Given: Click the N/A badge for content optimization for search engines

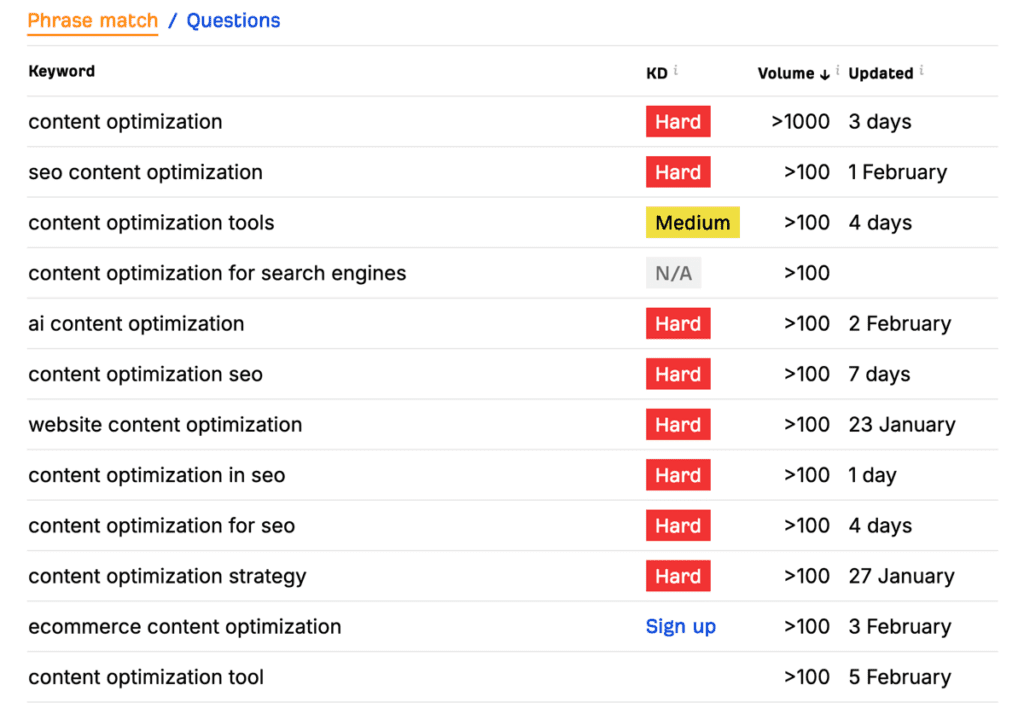Looking at the screenshot, I should (x=673, y=272).
